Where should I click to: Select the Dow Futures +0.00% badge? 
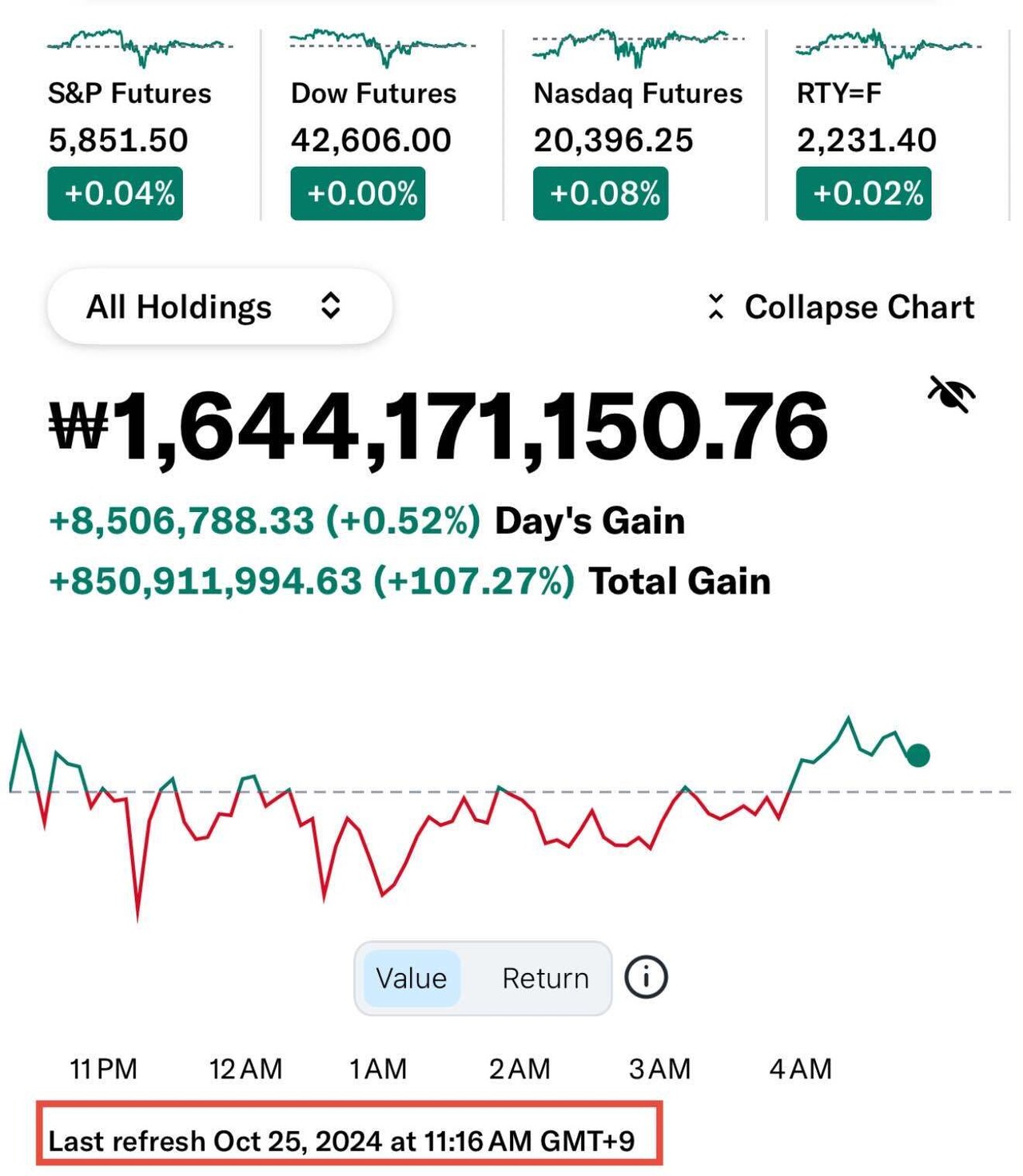pyautogui.click(x=358, y=193)
